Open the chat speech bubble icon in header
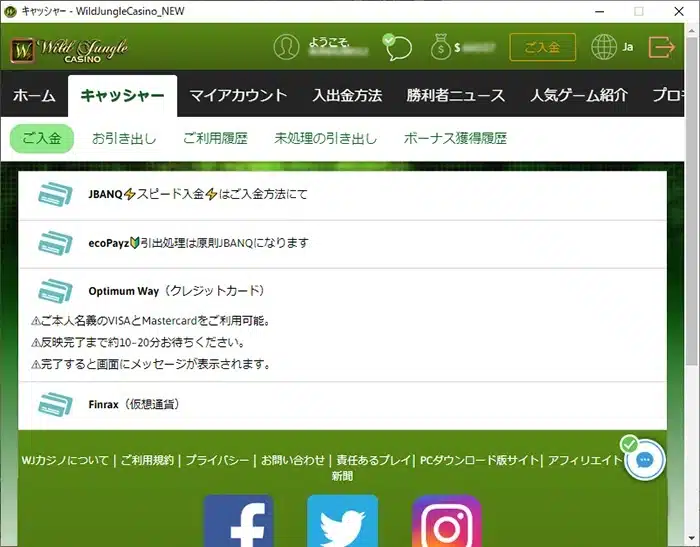The image size is (700, 547). pos(397,47)
